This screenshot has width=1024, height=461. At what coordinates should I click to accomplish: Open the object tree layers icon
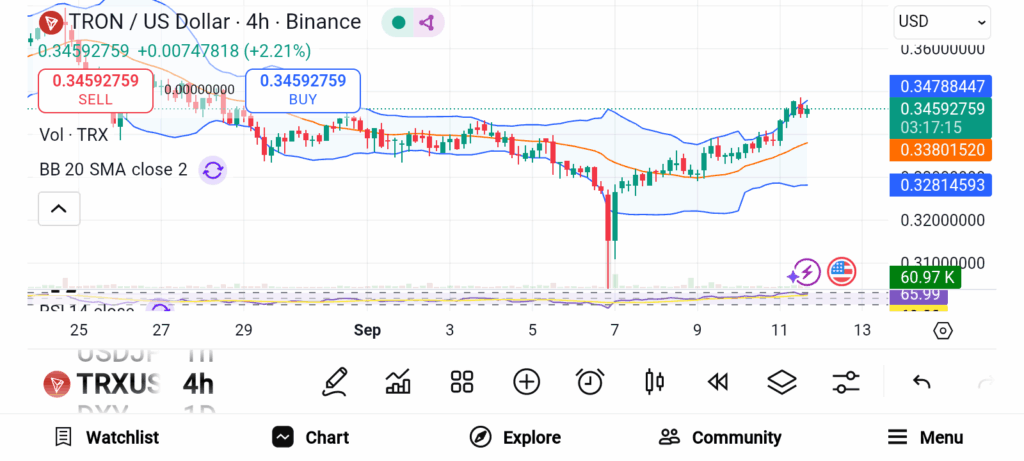781,381
